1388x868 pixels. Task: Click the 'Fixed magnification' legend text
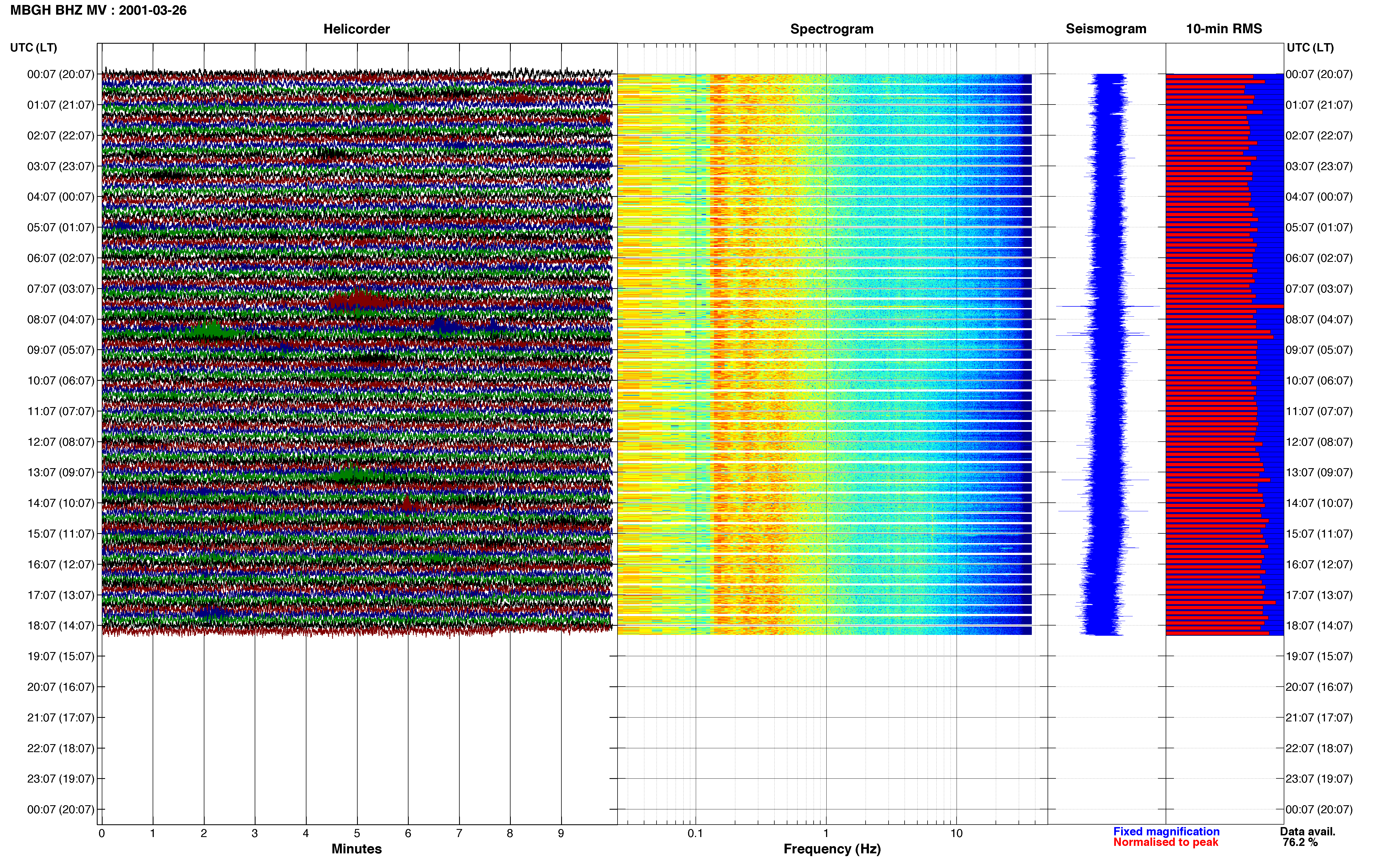(x=1166, y=831)
